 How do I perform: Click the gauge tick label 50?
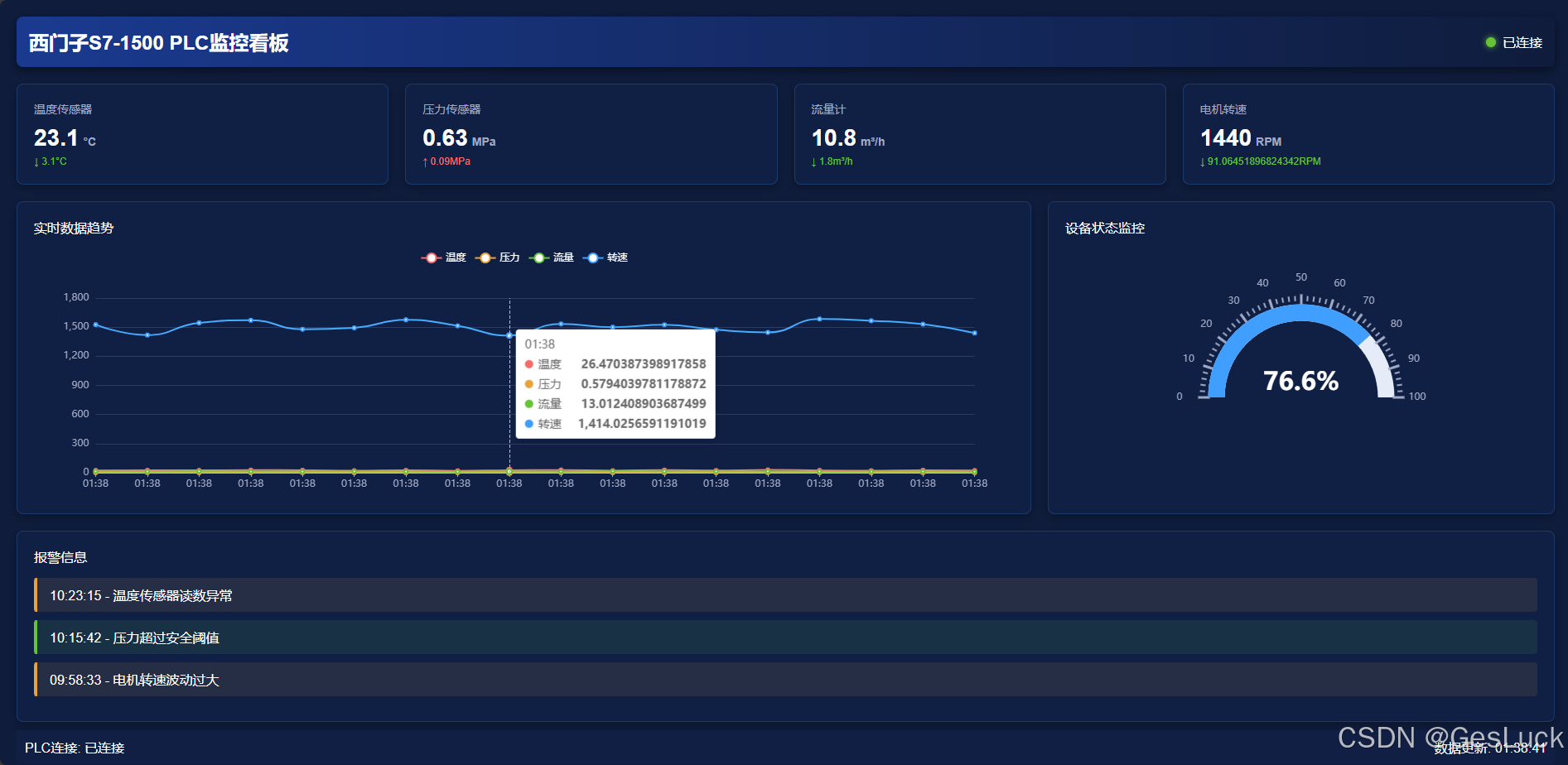1301,277
